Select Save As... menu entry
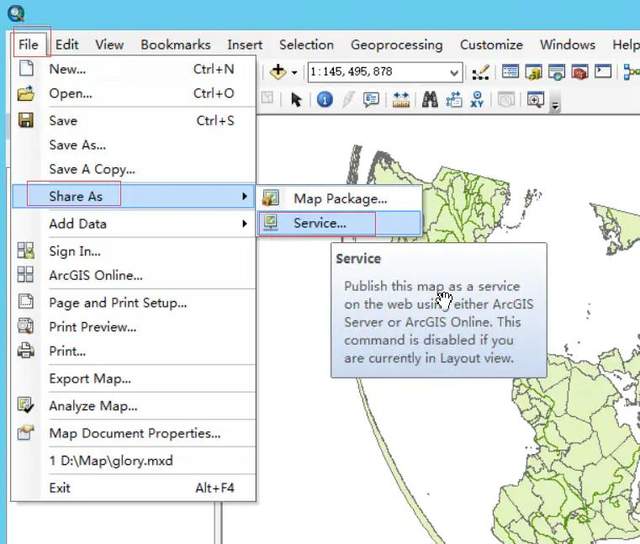The height and width of the screenshot is (544, 640). 133,145
